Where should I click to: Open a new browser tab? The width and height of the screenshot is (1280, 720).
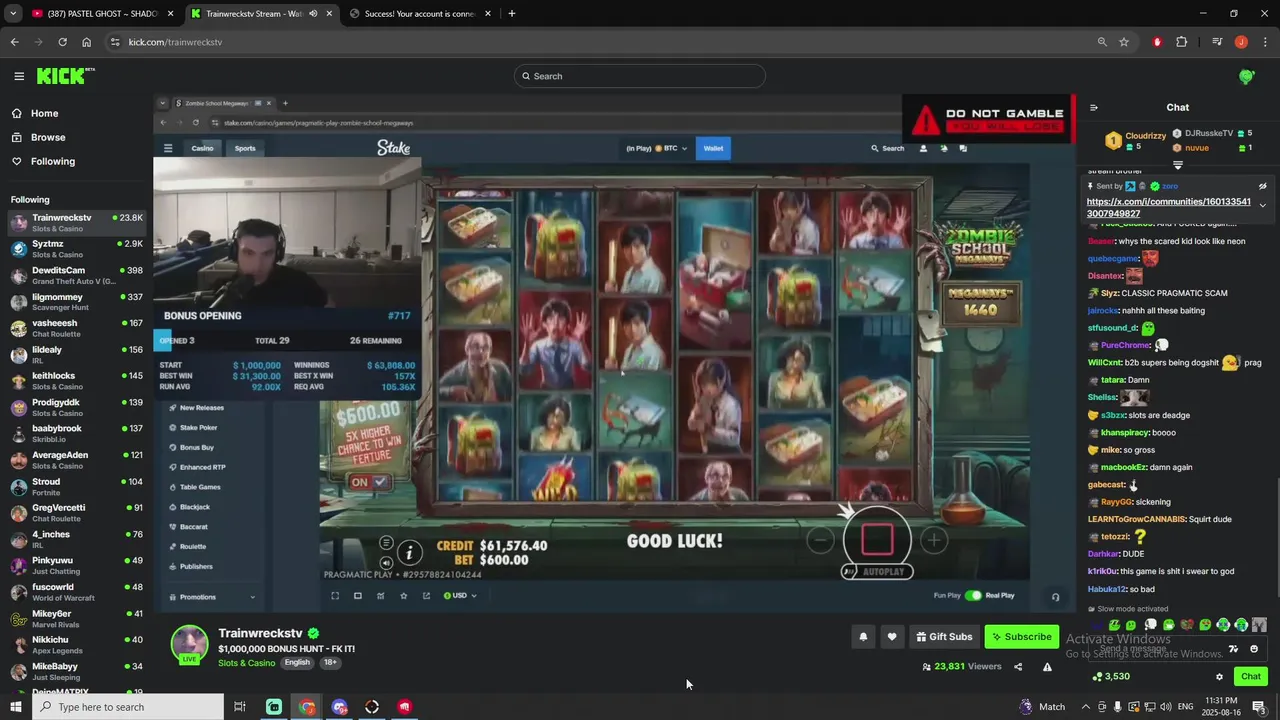click(x=512, y=14)
